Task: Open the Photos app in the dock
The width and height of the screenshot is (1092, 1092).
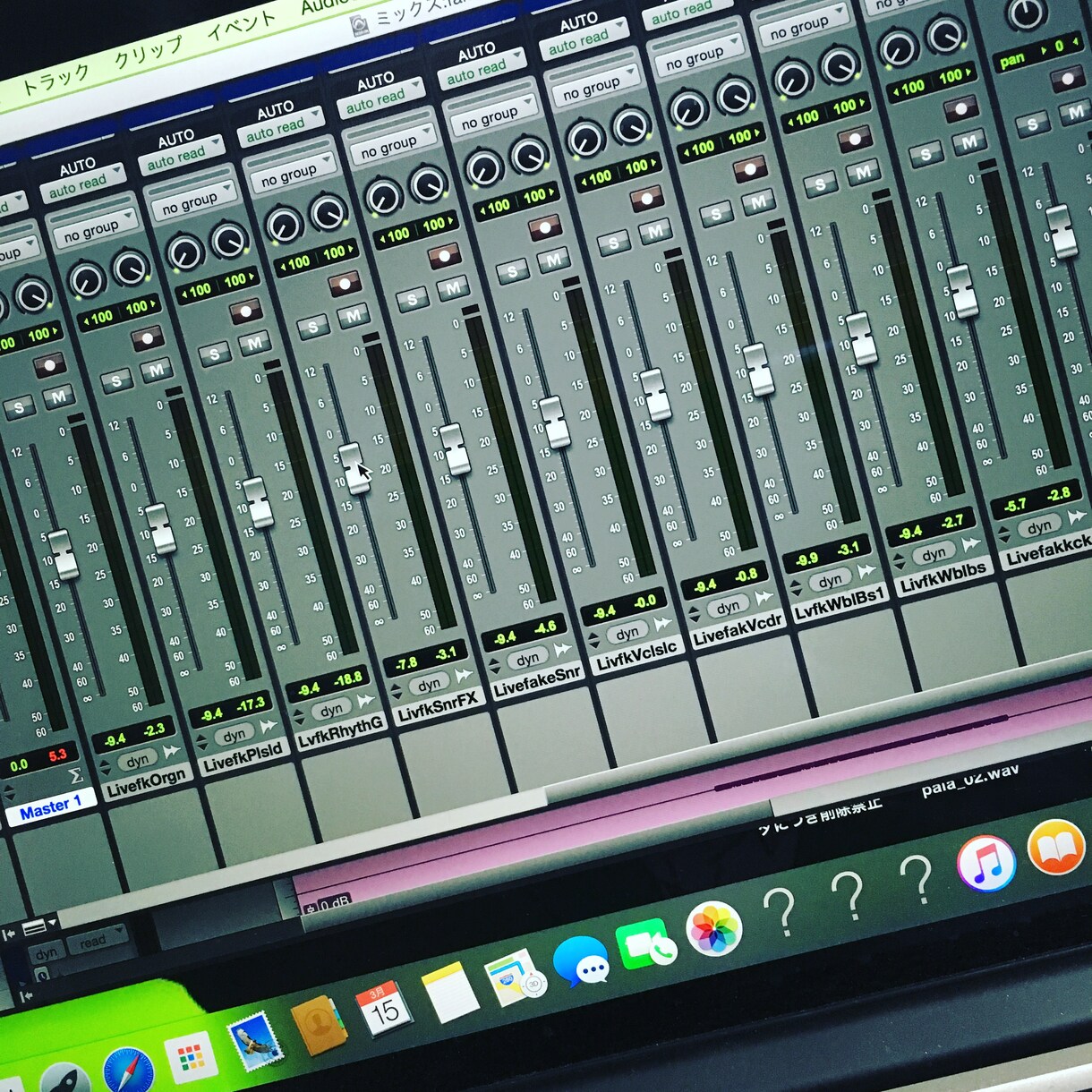Action: pos(713,928)
